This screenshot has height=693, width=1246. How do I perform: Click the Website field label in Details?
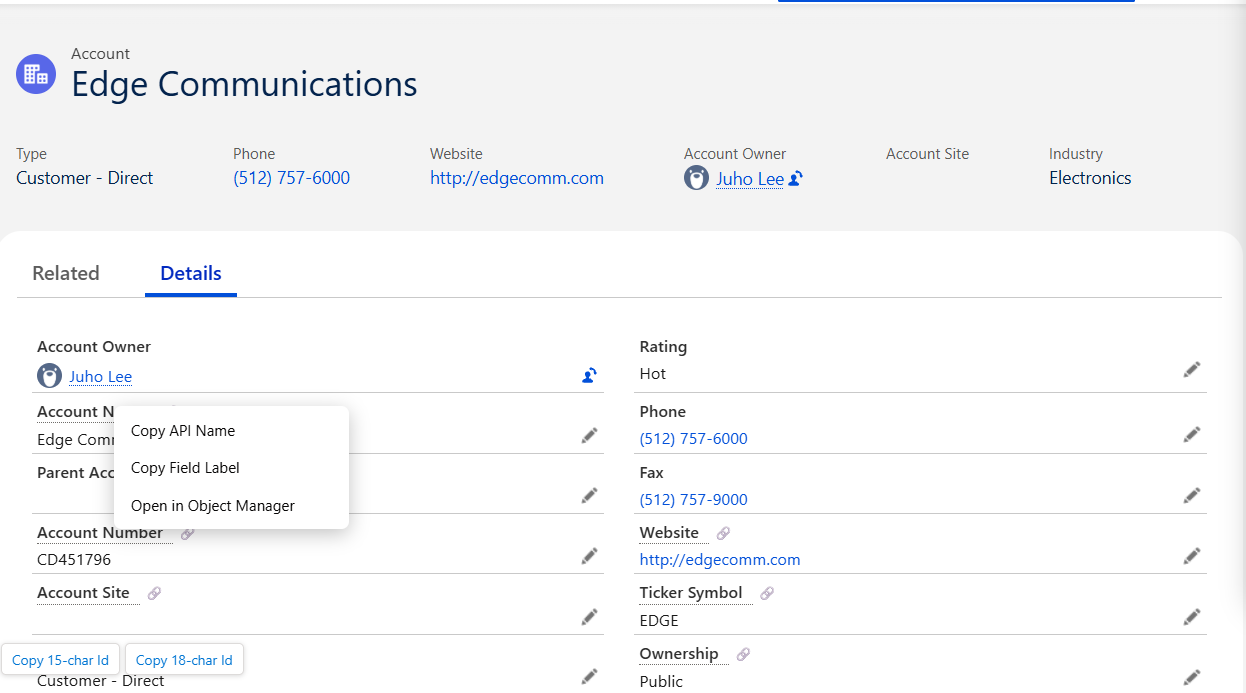coord(669,533)
